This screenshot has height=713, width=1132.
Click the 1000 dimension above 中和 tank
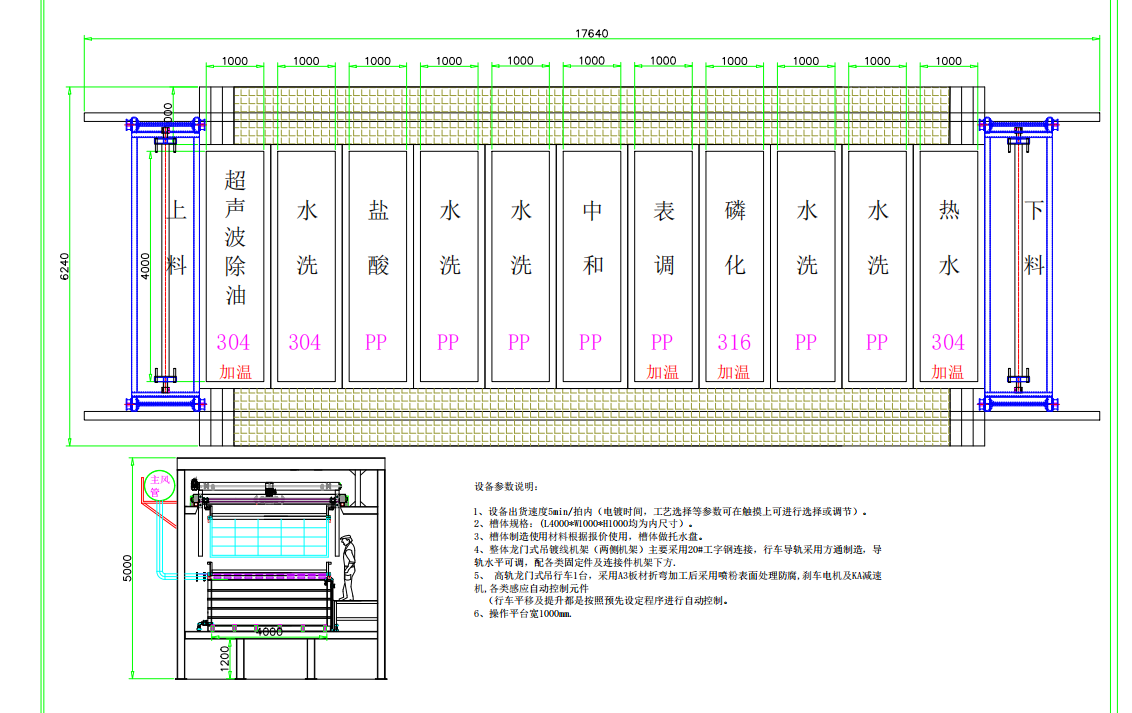pos(592,61)
